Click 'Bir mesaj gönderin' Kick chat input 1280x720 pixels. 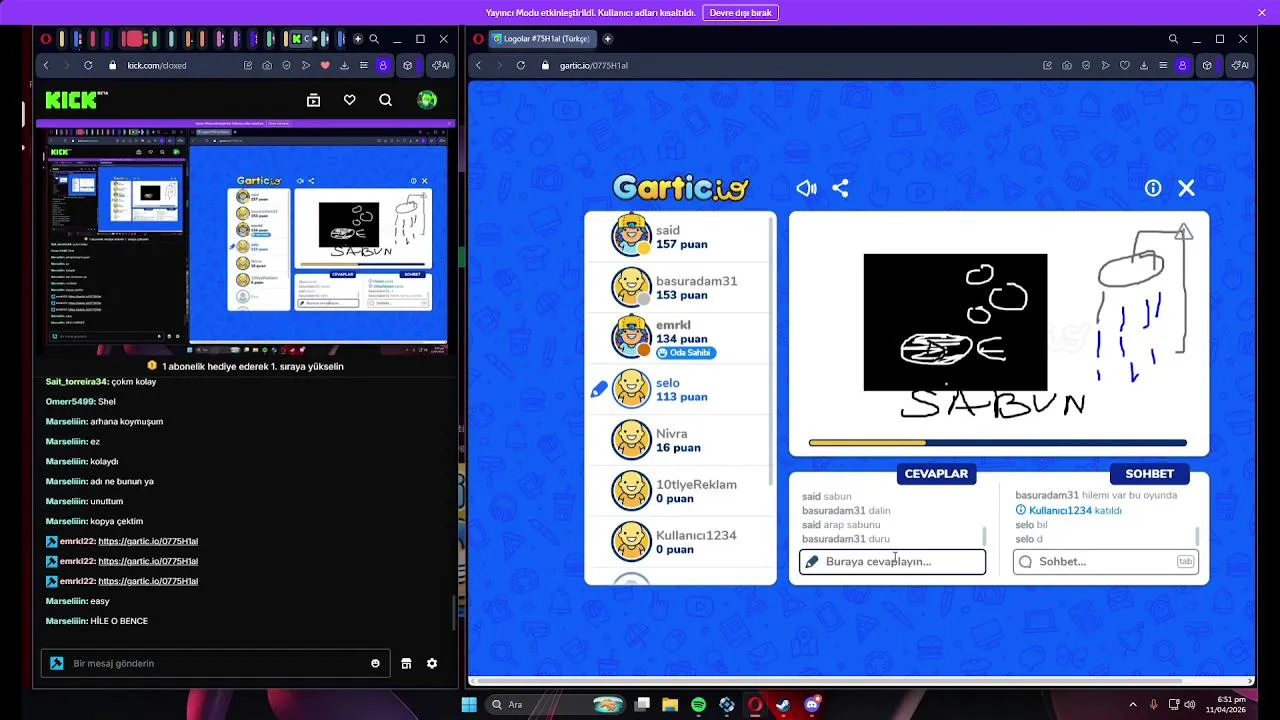coord(215,663)
